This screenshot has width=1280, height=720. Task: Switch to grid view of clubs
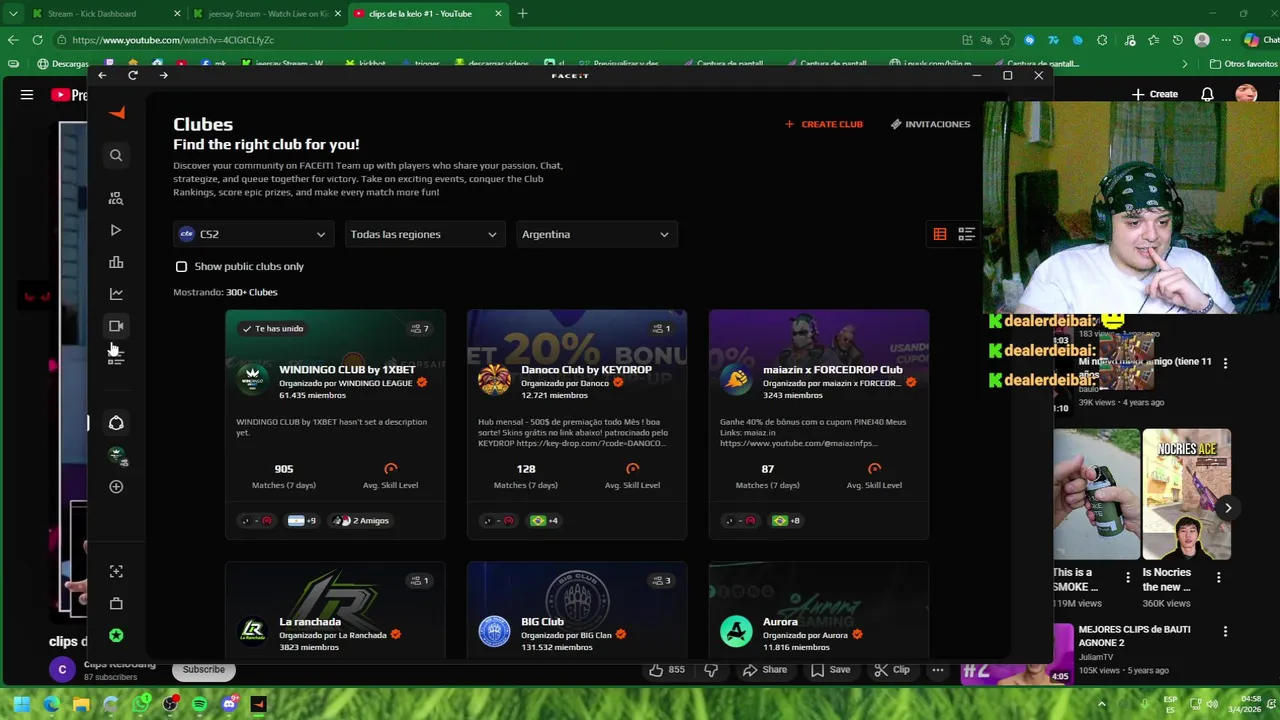pos(940,234)
